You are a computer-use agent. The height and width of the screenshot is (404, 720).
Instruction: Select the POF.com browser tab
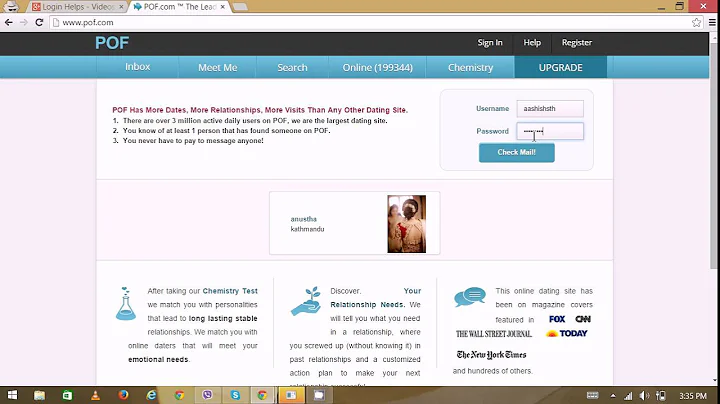[179, 7]
